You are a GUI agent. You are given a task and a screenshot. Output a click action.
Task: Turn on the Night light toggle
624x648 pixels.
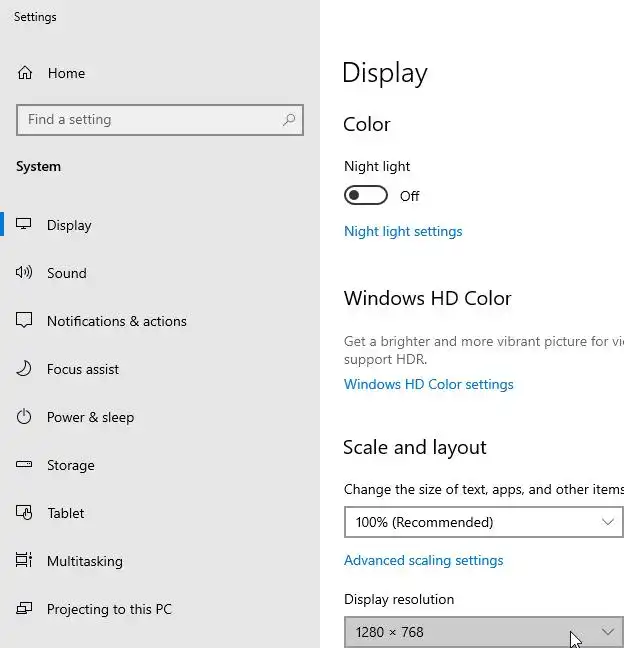(x=365, y=195)
